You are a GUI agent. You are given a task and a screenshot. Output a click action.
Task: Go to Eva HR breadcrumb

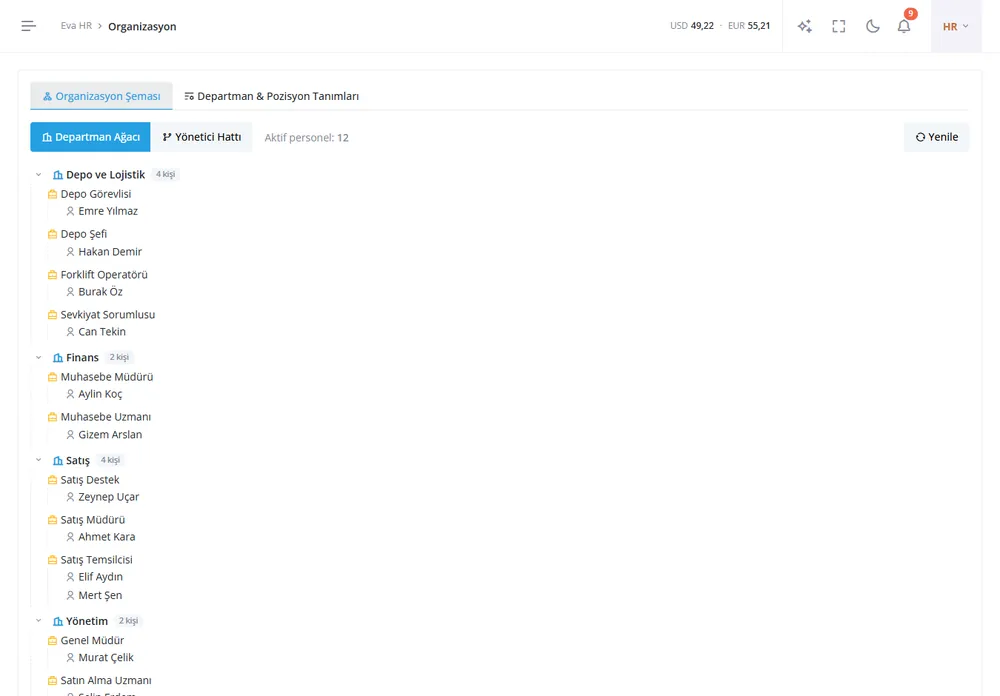(76, 26)
